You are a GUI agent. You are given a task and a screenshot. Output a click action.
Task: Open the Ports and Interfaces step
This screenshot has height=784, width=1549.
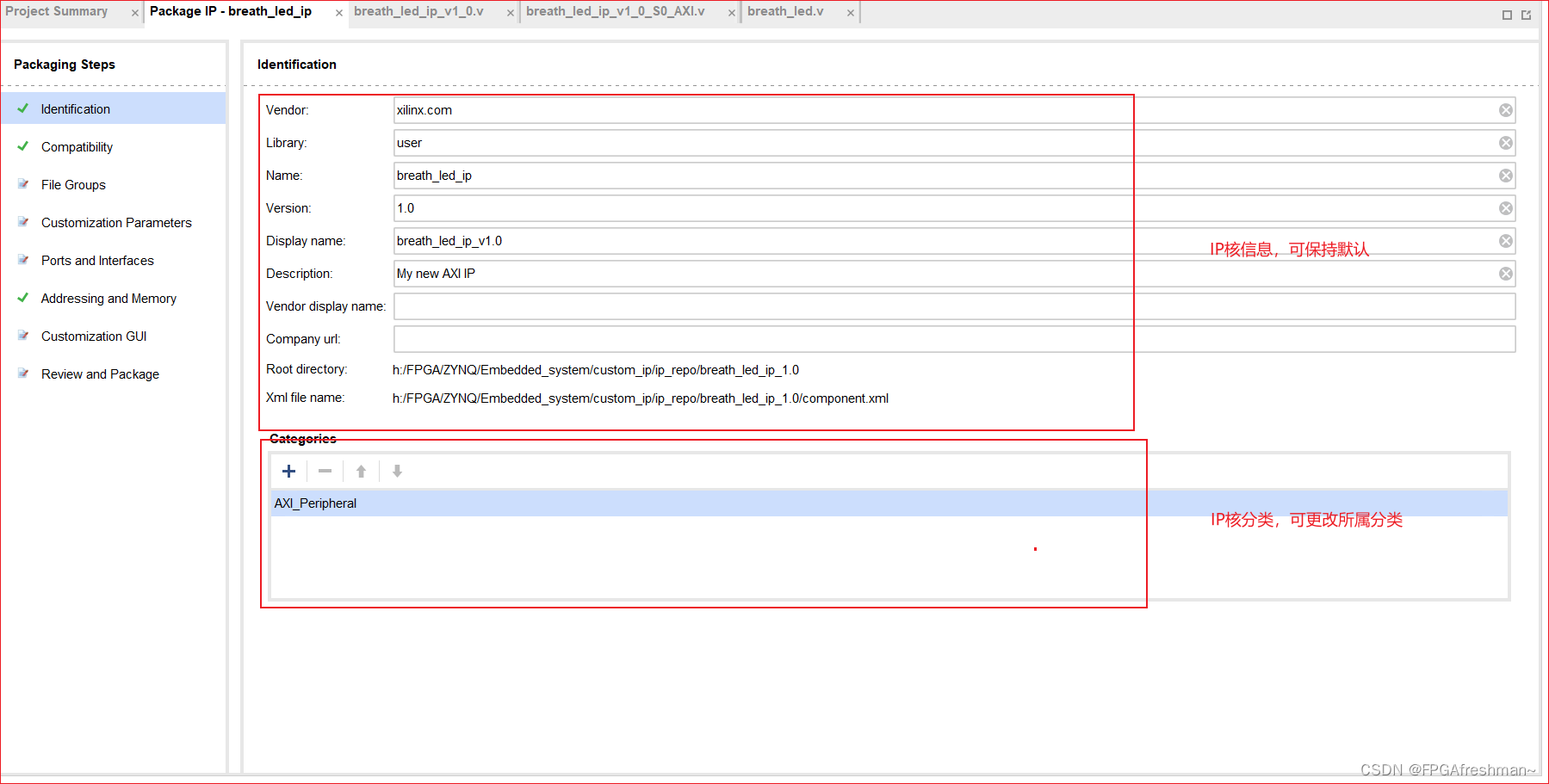pos(97,260)
